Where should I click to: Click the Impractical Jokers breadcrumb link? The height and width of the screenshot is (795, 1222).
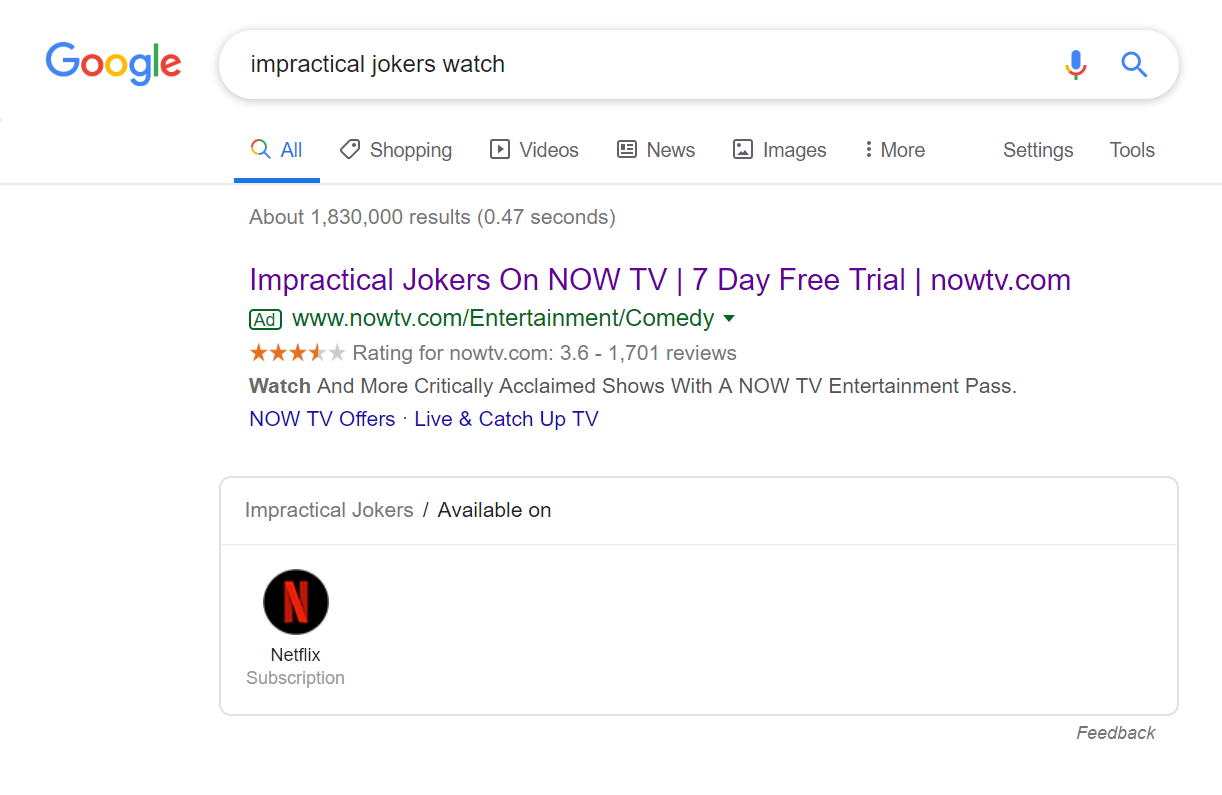[x=329, y=510]
